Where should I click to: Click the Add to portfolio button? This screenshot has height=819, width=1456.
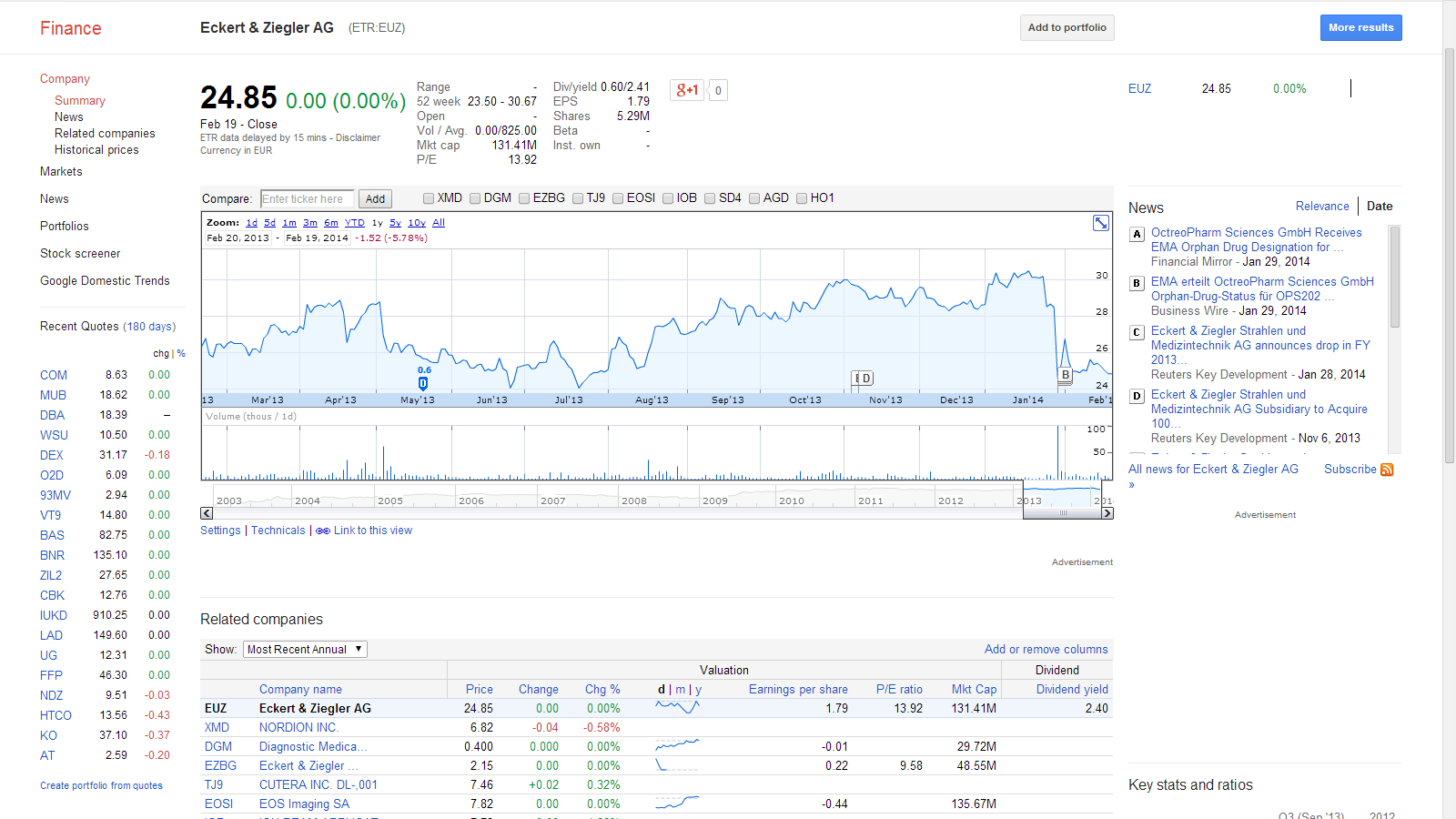(1067, 27)
